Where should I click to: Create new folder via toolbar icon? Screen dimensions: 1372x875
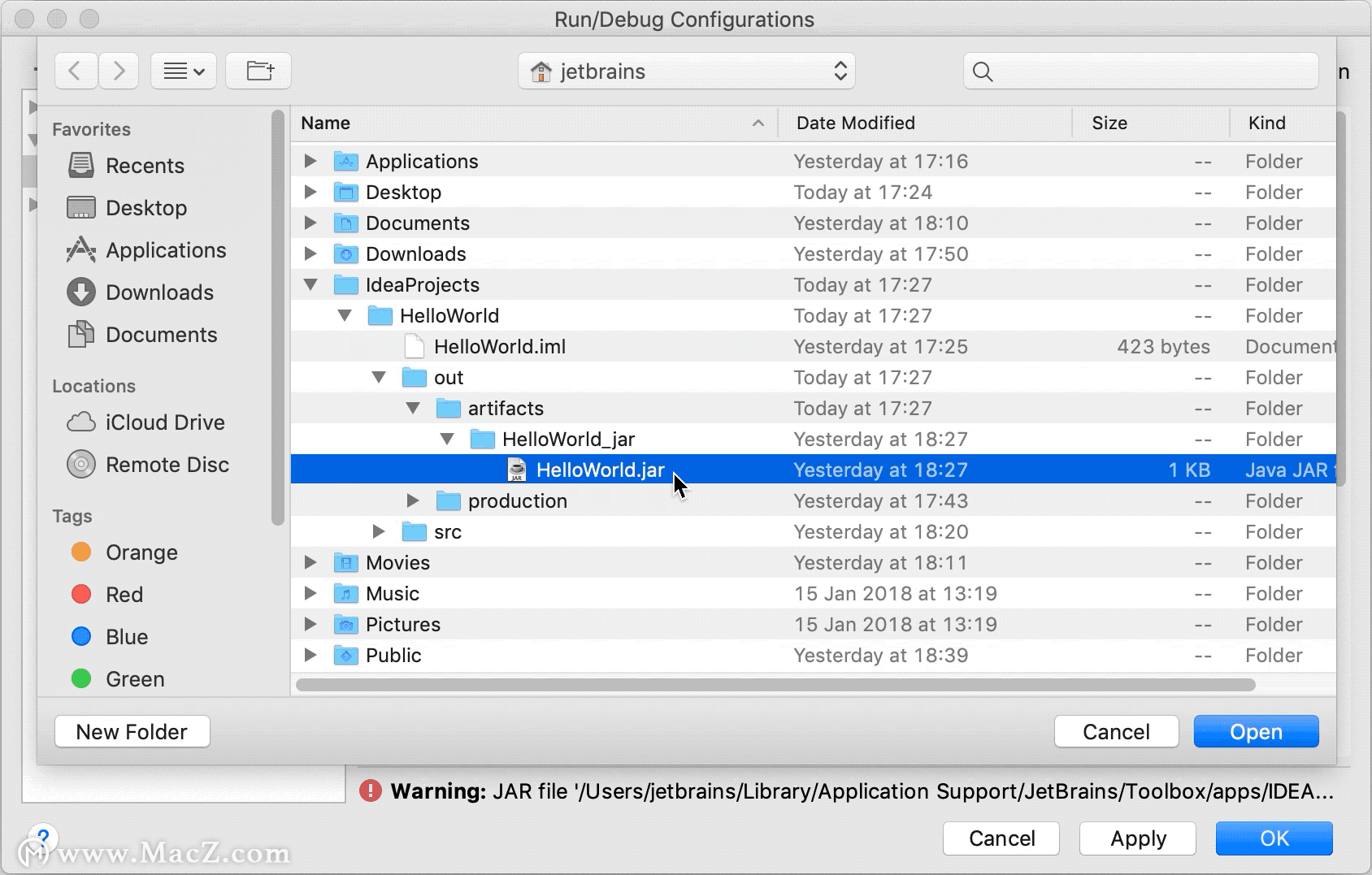pos(258,71)
